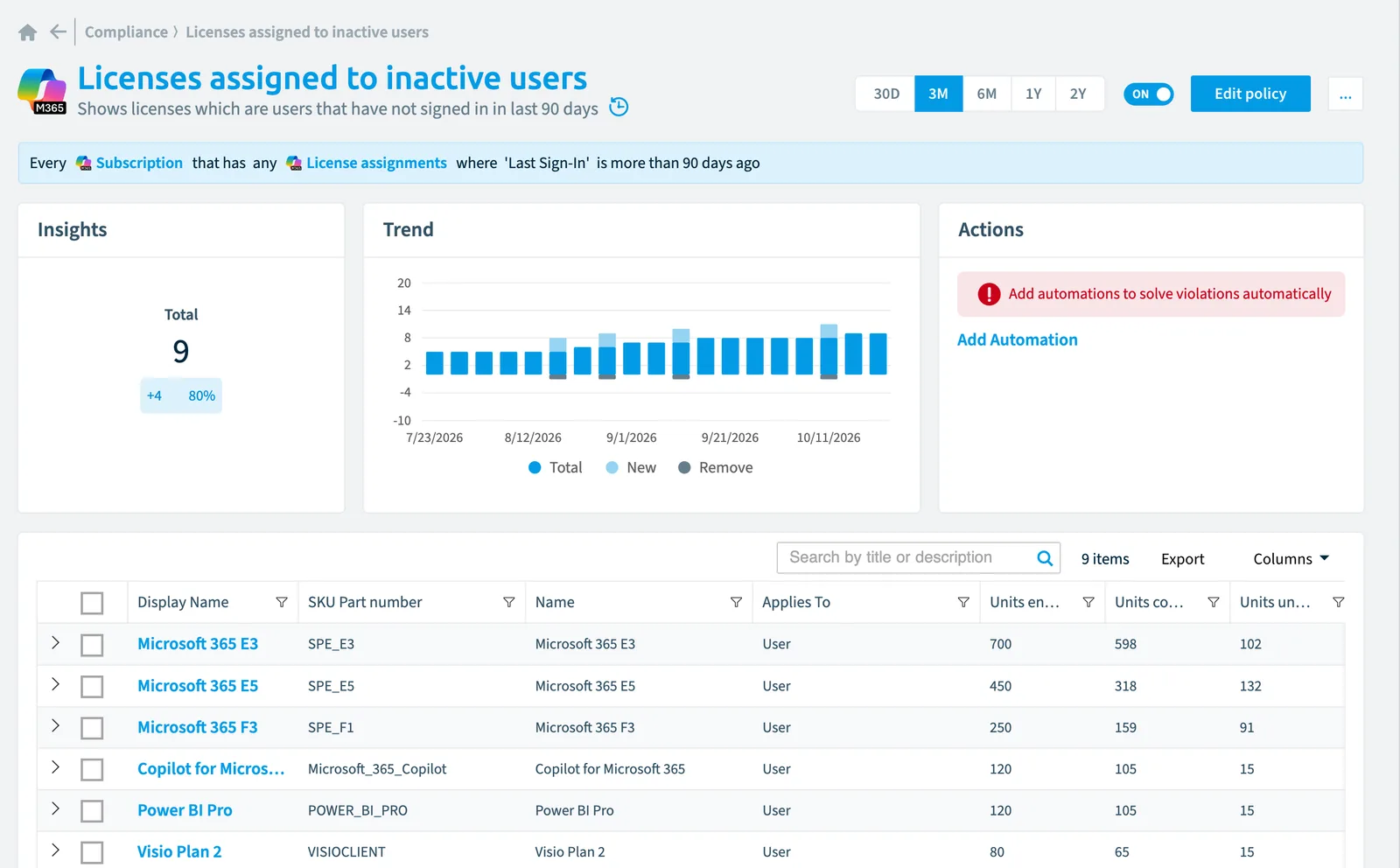The width and height of the screenshot is (1400, 868).
Task: Switch to the 2Y time range
Action: click(1079, 94)
